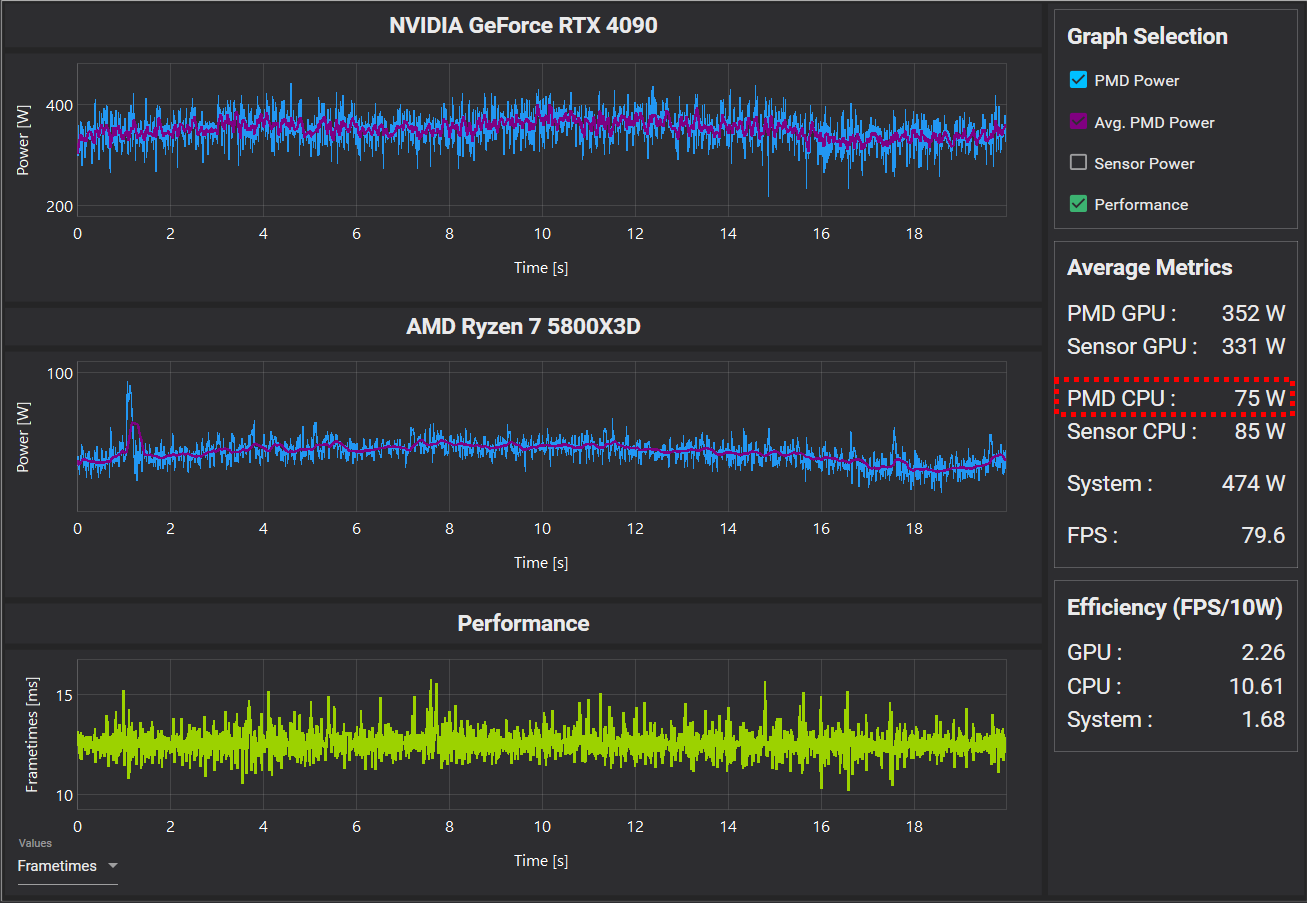
Task: Click the Power [W] axis label of GPU graph
Action: (24, 140)
